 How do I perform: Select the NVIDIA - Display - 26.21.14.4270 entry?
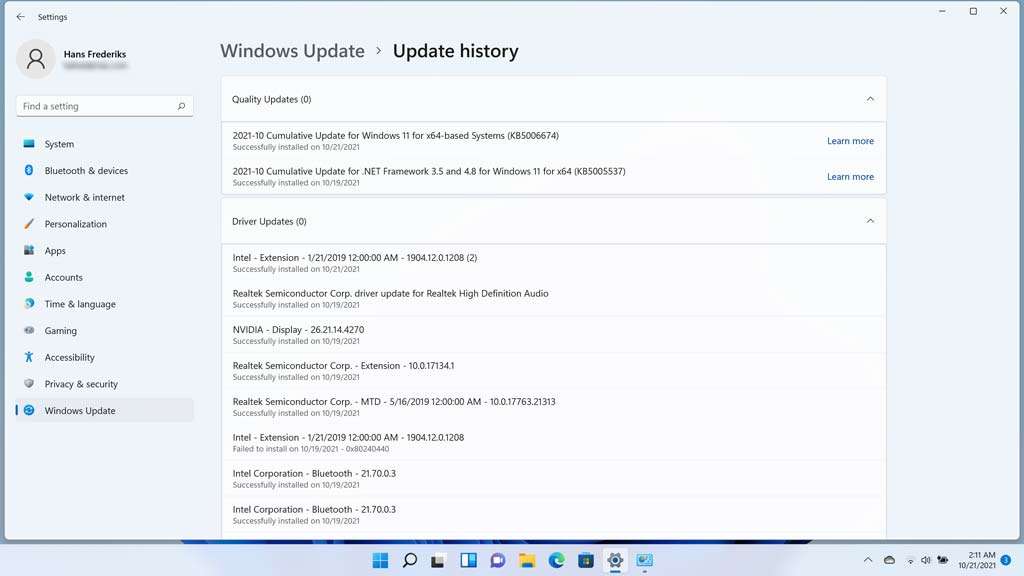pyautogui.click(x=553, y=334)
